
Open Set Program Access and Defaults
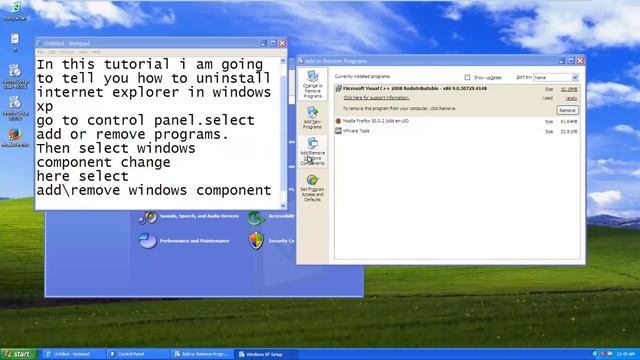point(312,188)
